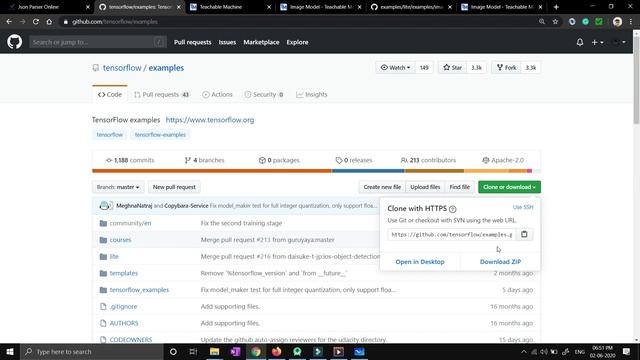Copy clone URL with clipboard icon

pyautogui.click(x=524, y=234)
